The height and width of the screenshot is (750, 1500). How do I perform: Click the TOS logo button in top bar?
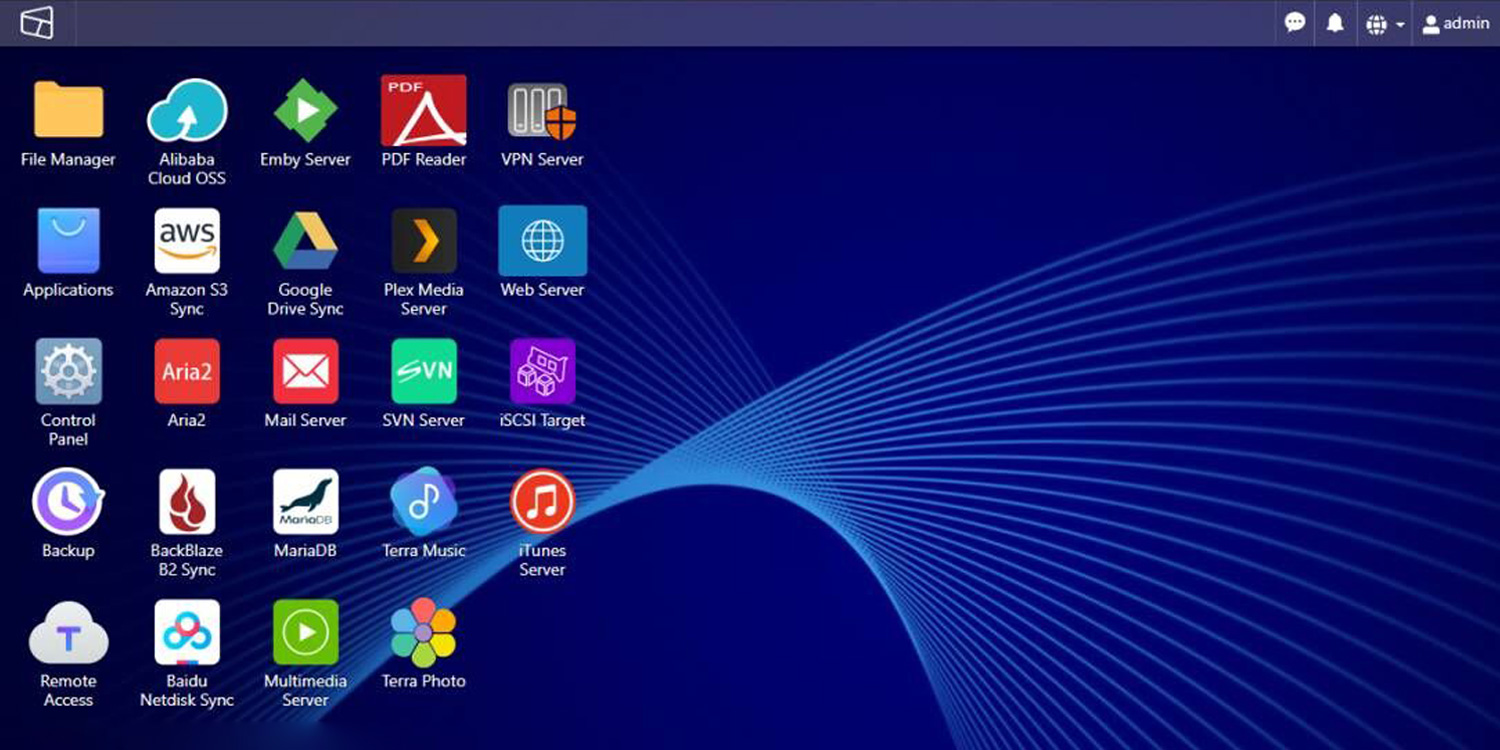37,23
